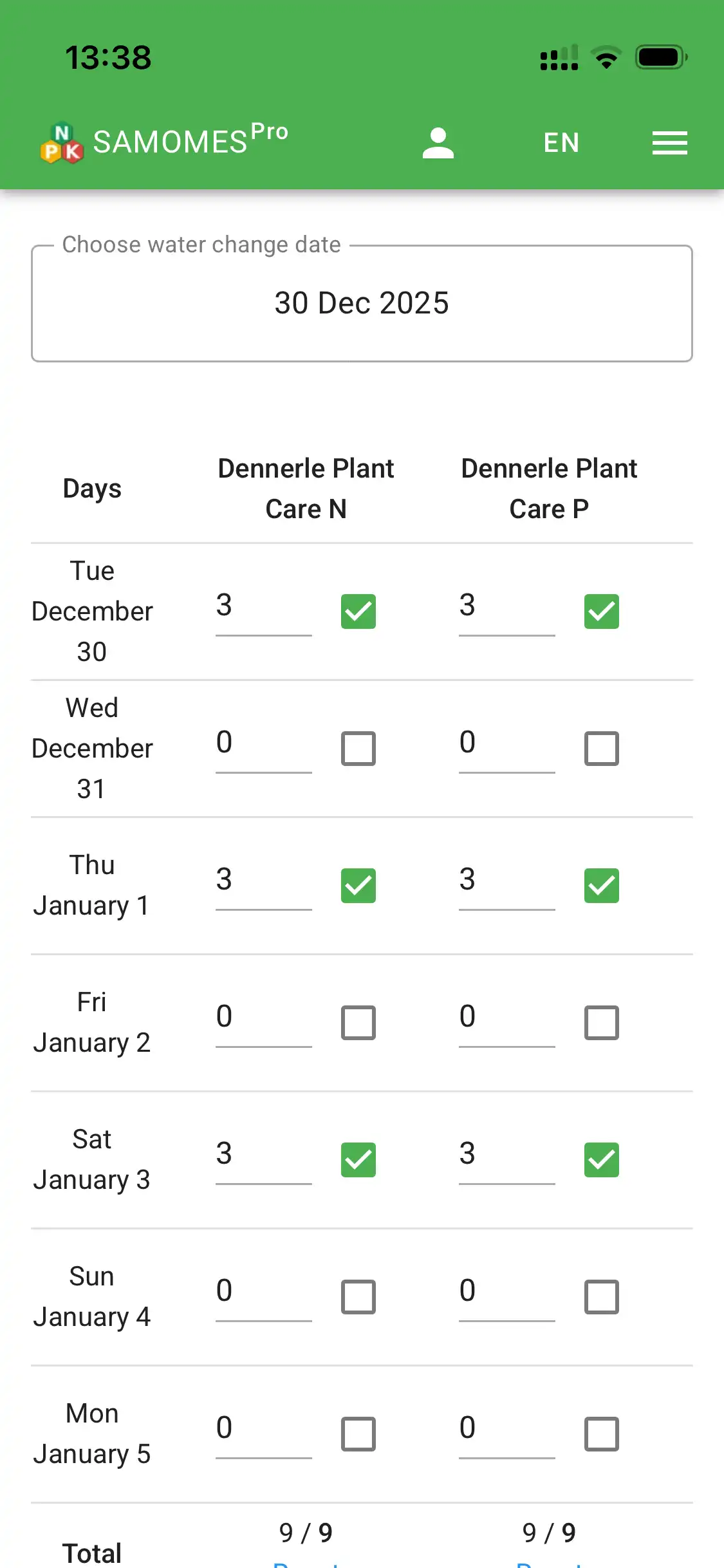Tap the SAMOMES Pro title

[190, 140]
